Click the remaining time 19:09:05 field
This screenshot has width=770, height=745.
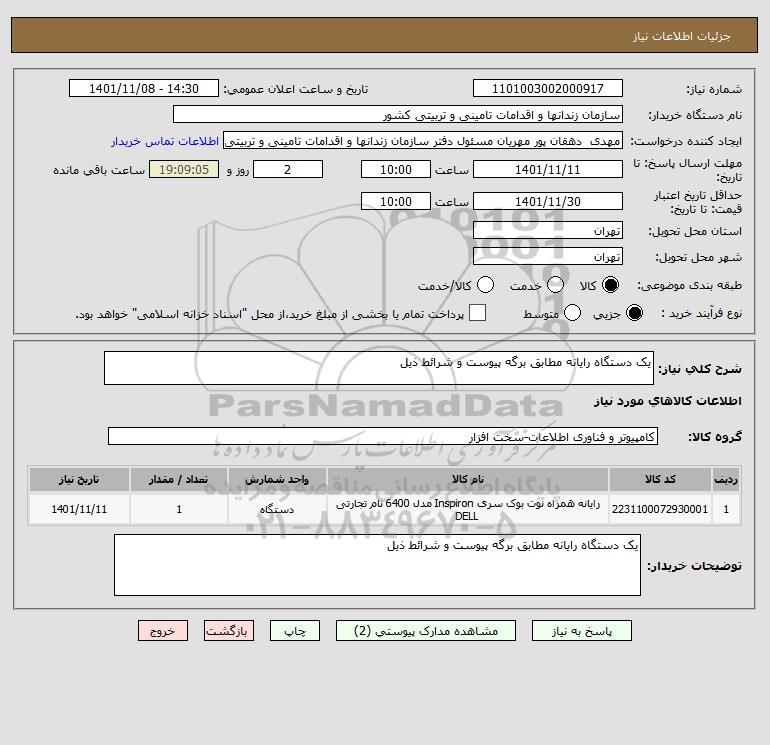pyautogui.click(x=184, y=169)
